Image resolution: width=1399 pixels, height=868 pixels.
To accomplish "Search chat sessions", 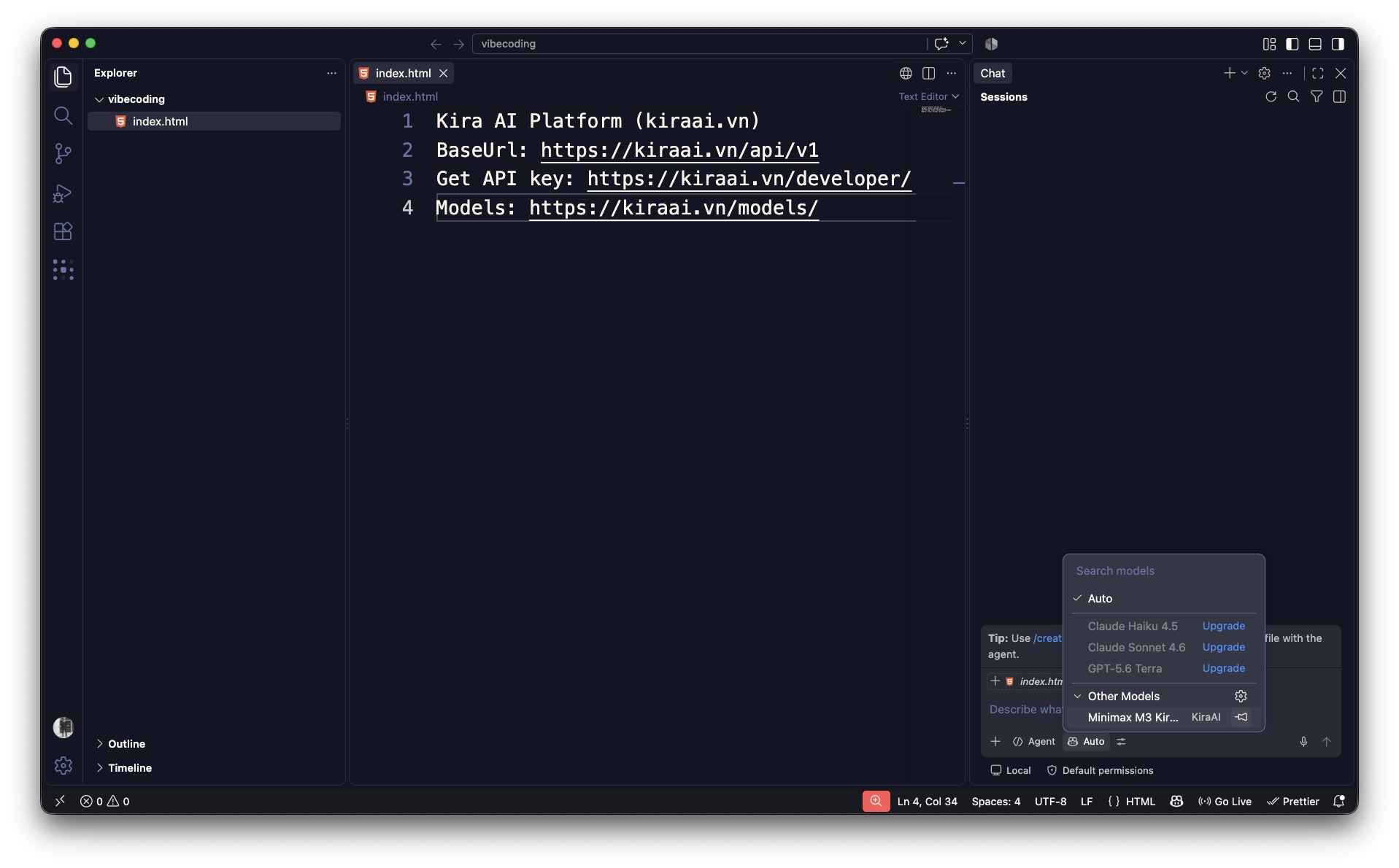I will tap(1293, 96).
